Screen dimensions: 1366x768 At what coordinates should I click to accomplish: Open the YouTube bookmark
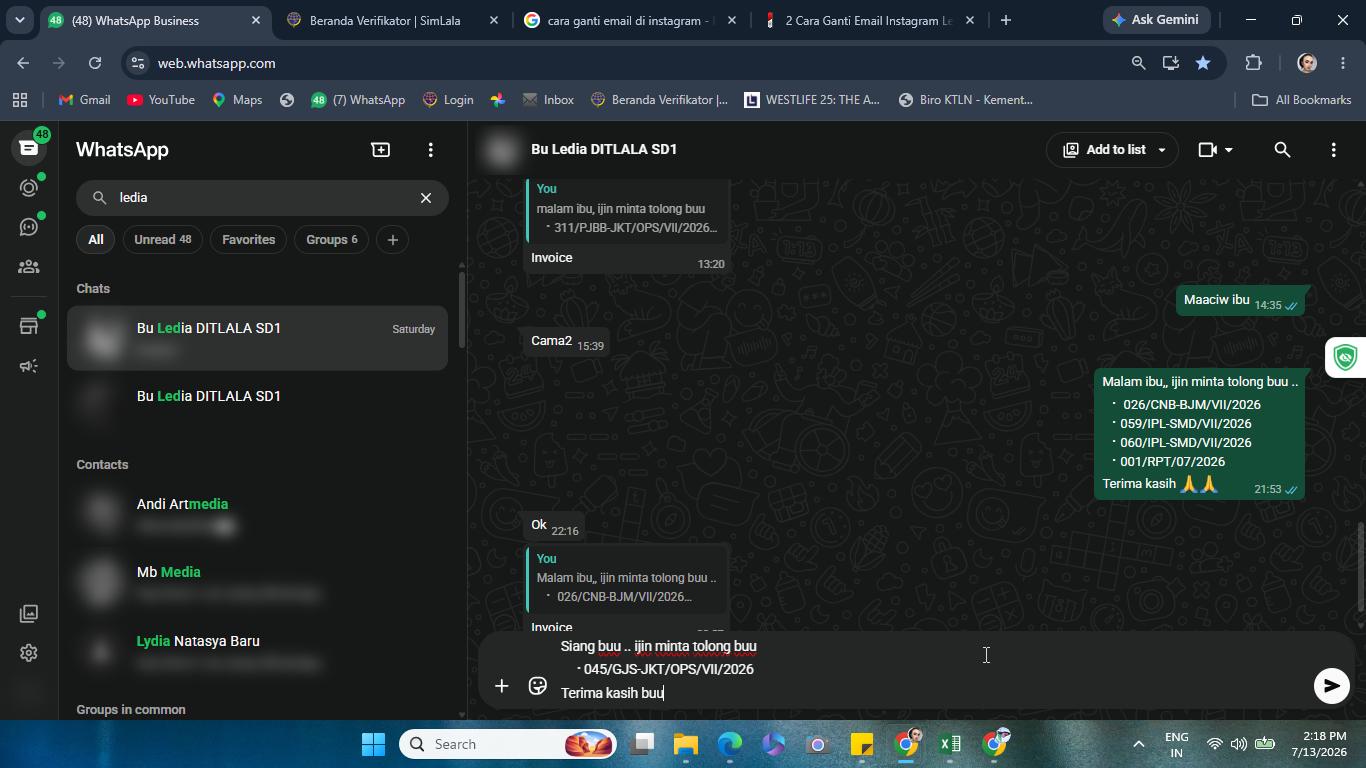point(161,100)
